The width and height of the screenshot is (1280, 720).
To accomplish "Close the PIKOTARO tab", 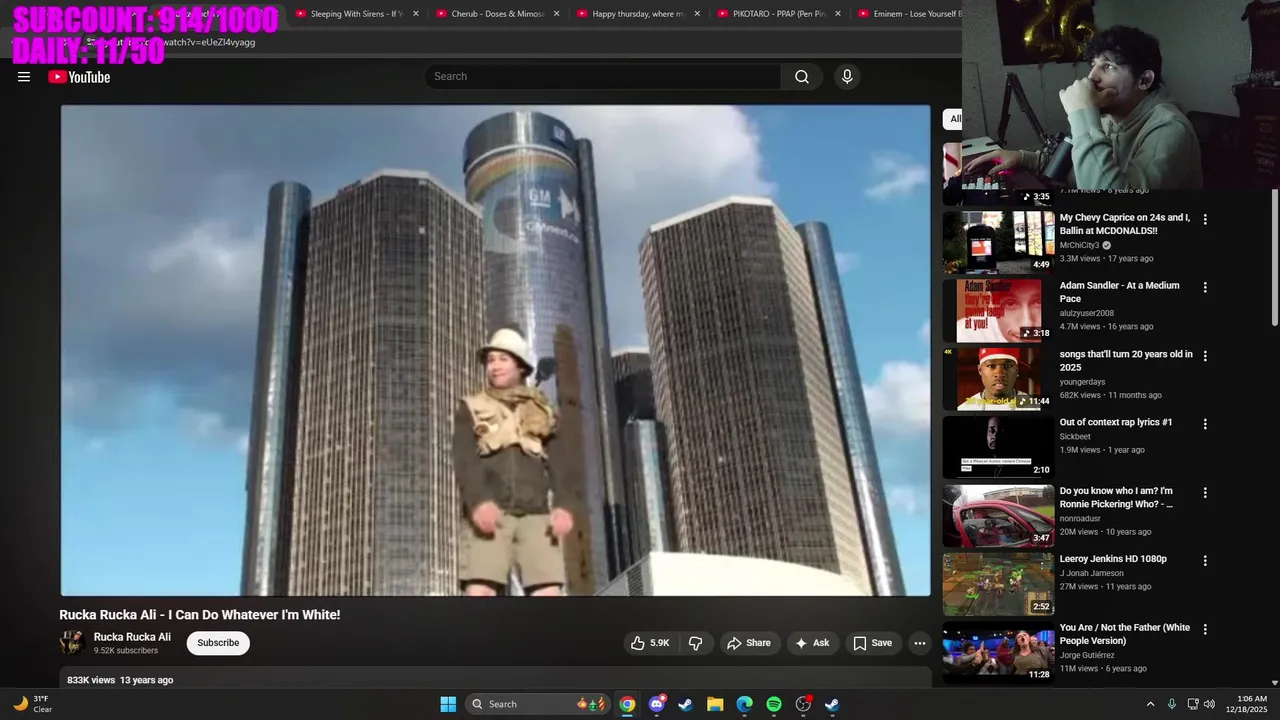I will click(838, 14).
